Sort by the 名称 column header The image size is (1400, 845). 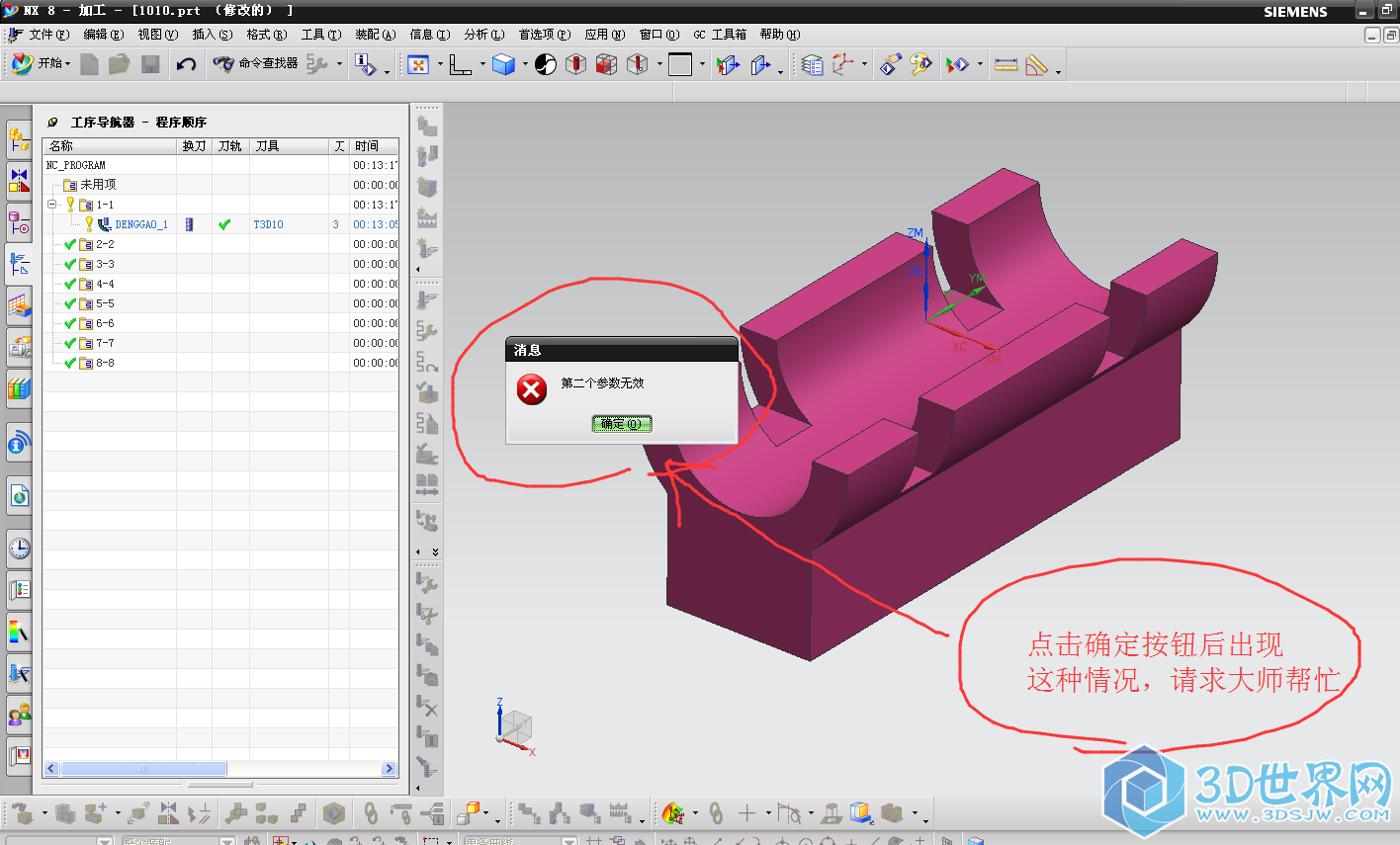point(110,145)
